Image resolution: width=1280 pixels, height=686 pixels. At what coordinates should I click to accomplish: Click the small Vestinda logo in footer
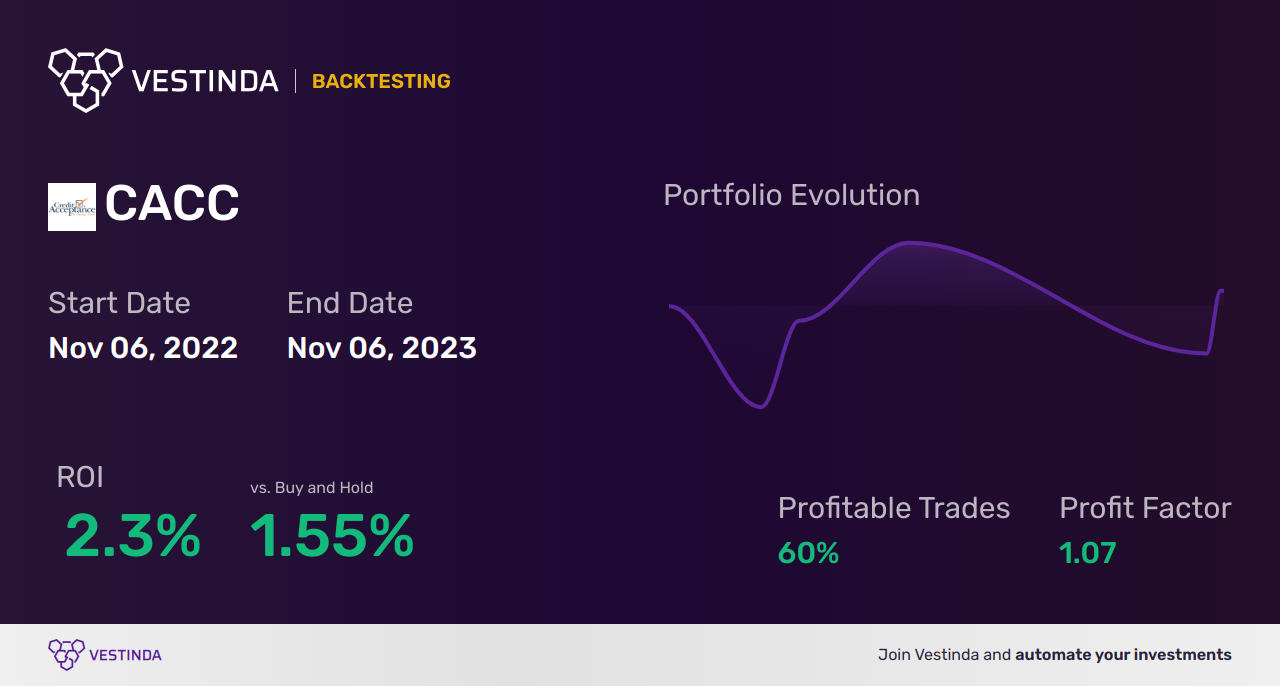coord(65,655)
